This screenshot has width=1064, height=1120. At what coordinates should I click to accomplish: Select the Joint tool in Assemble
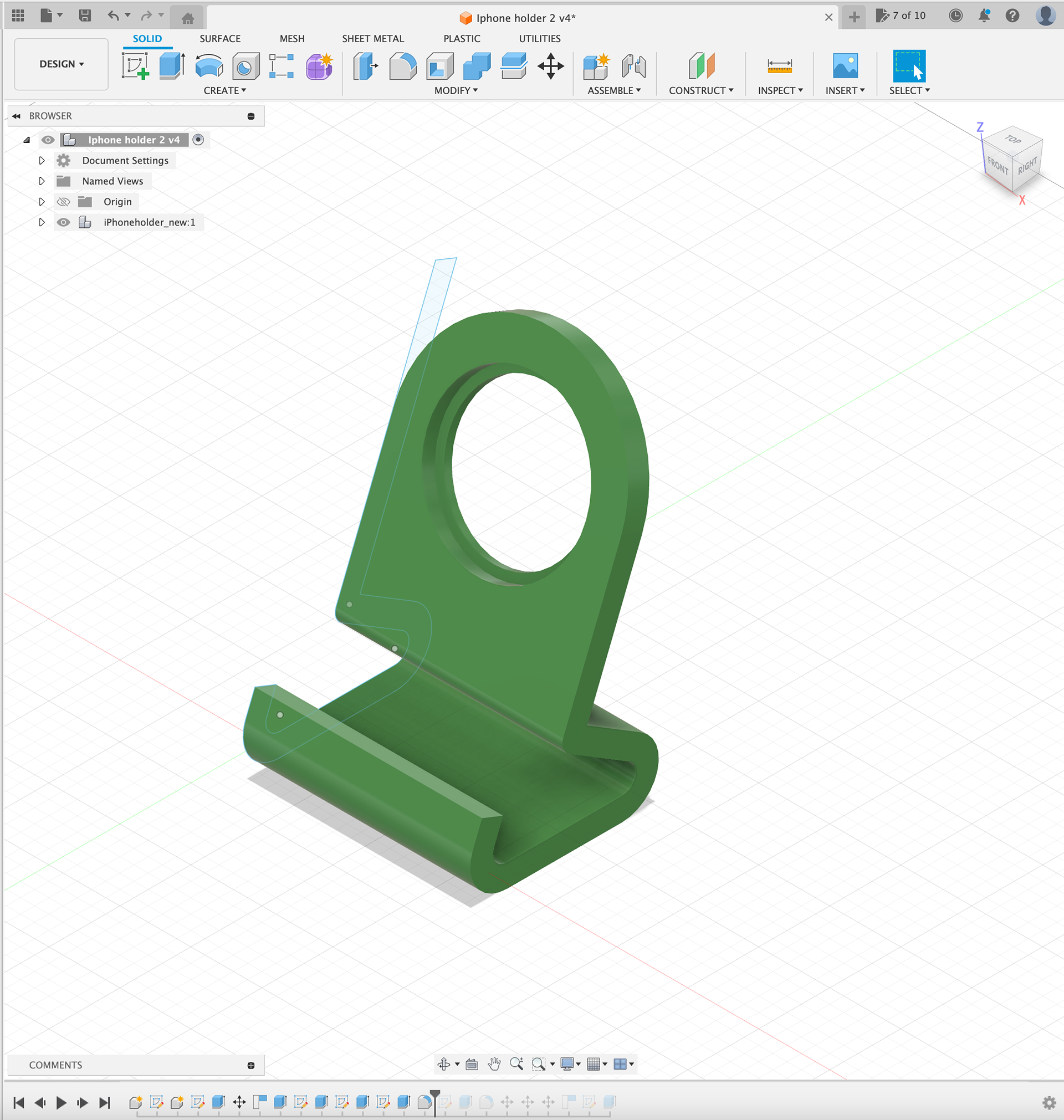click(x=633, y=66)
